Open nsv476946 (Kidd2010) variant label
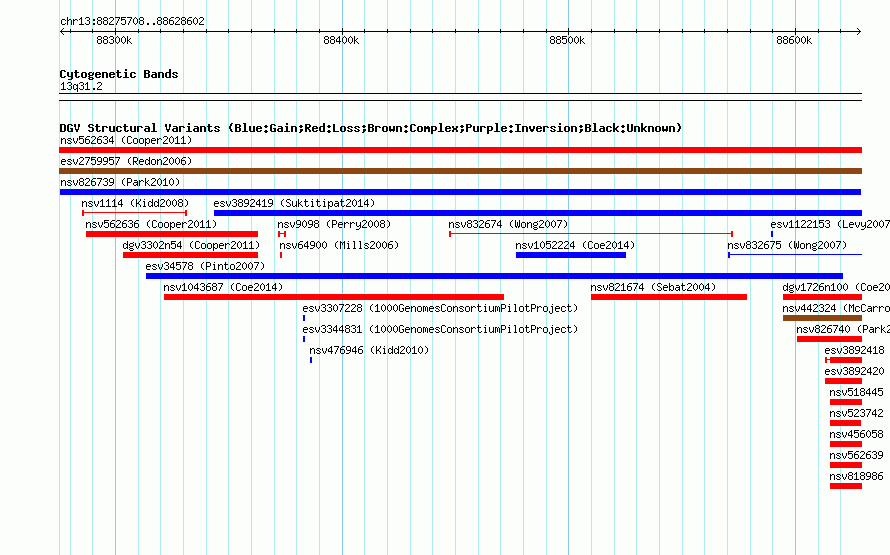 [x=369, y=350]
